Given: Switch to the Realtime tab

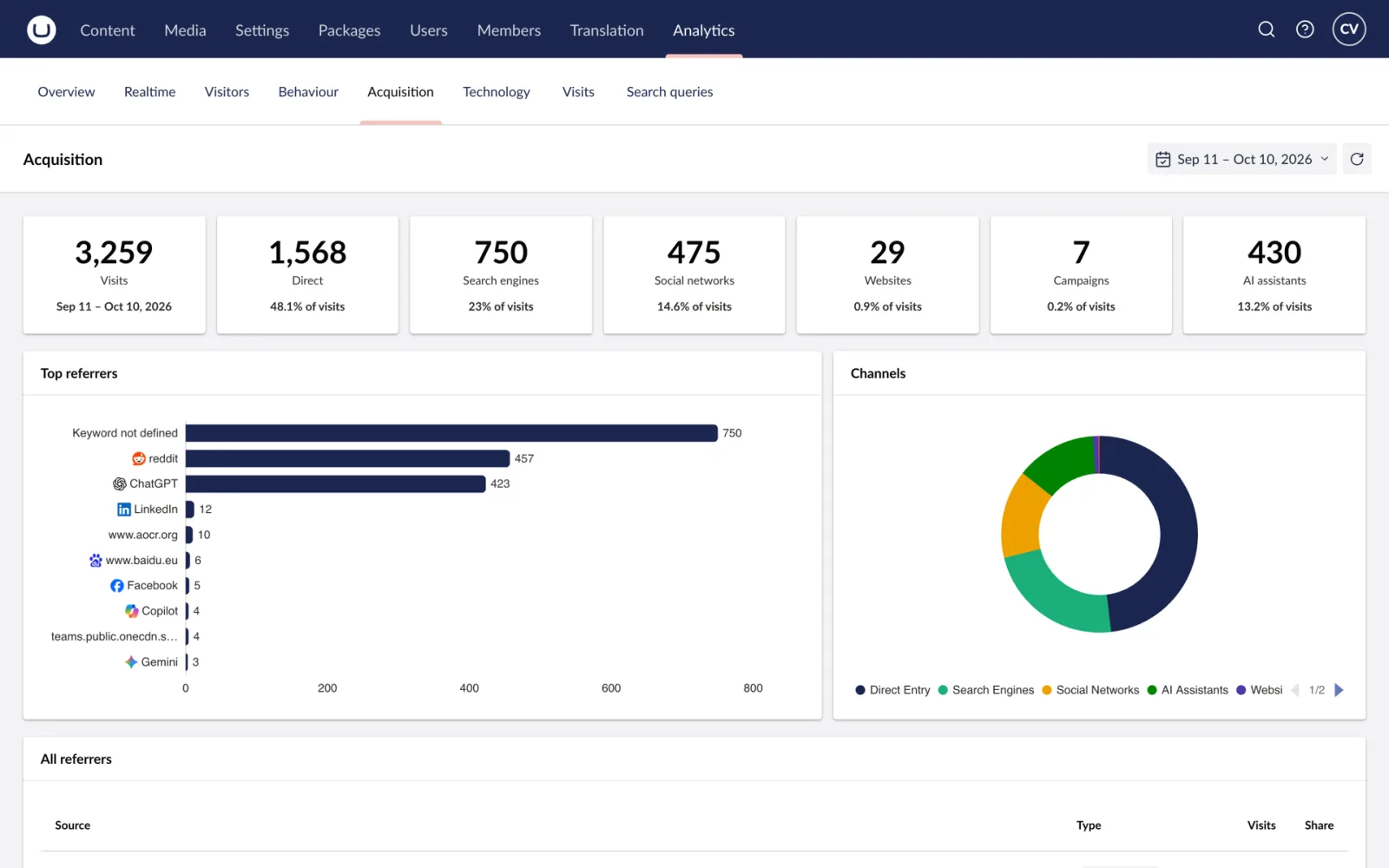Looking at the screenshot, I should coord(149,92).
